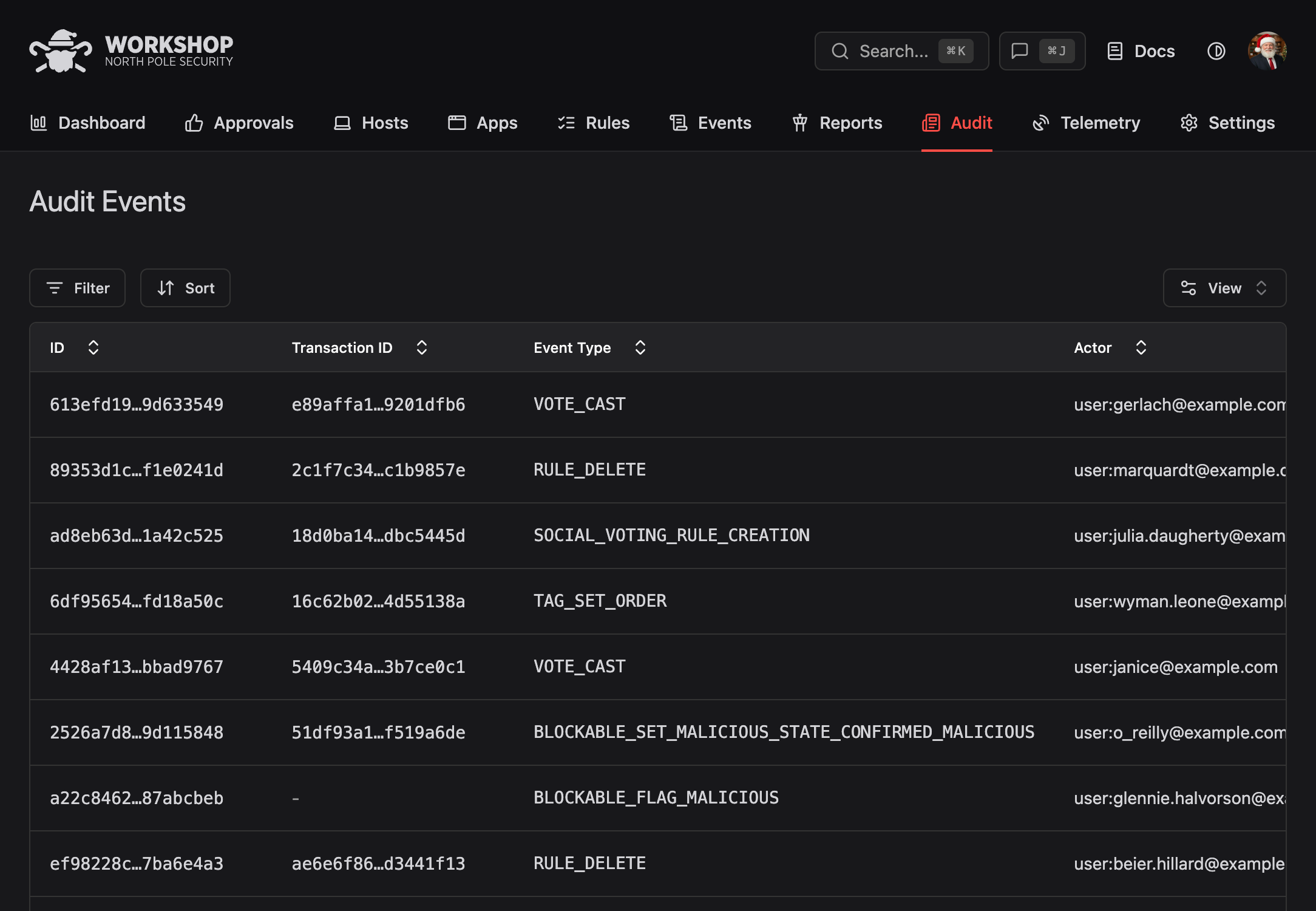Switch to the Hosts tab
Image resolution: width=1316 pixels, height=911 pixels.
[371, 123]
